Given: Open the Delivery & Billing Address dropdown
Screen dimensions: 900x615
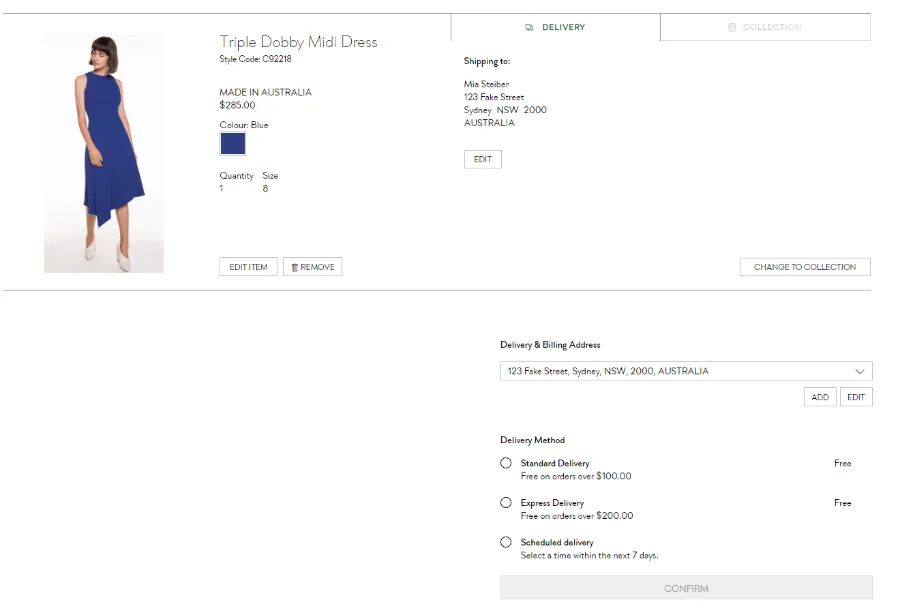Looking at the screenshot, I should [680, 371].
